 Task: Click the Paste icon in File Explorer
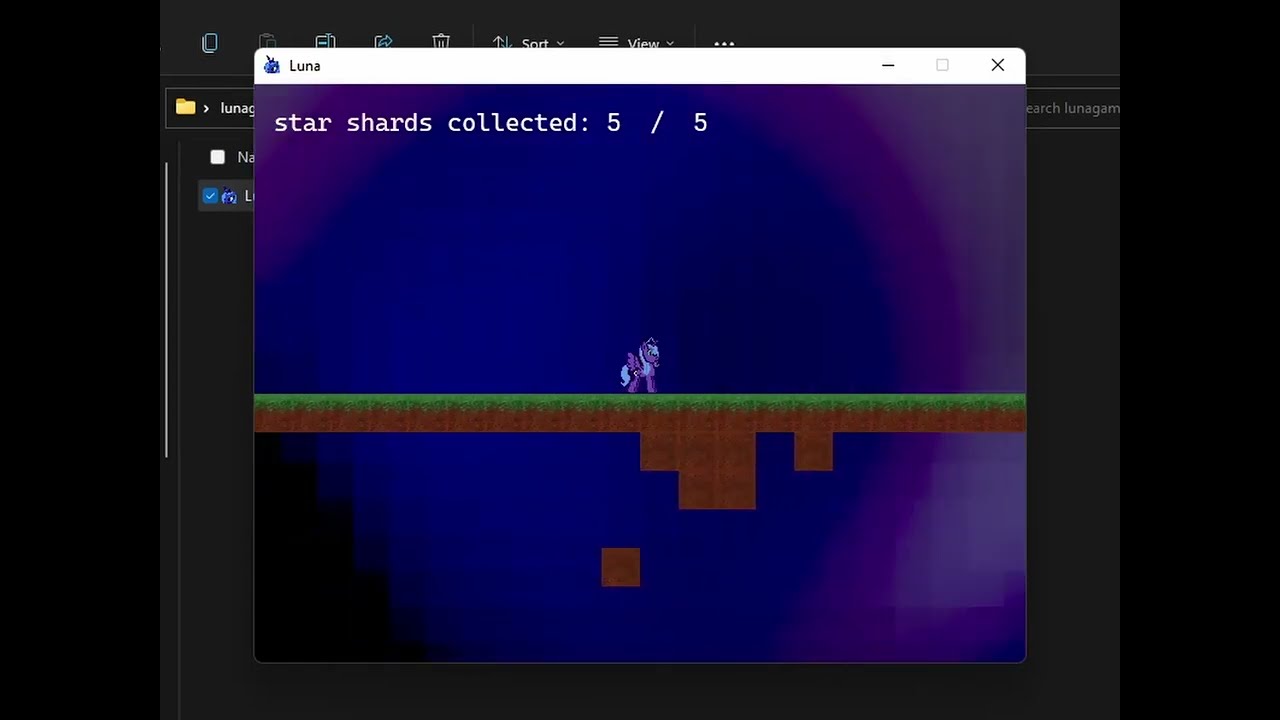pos(267,42)
